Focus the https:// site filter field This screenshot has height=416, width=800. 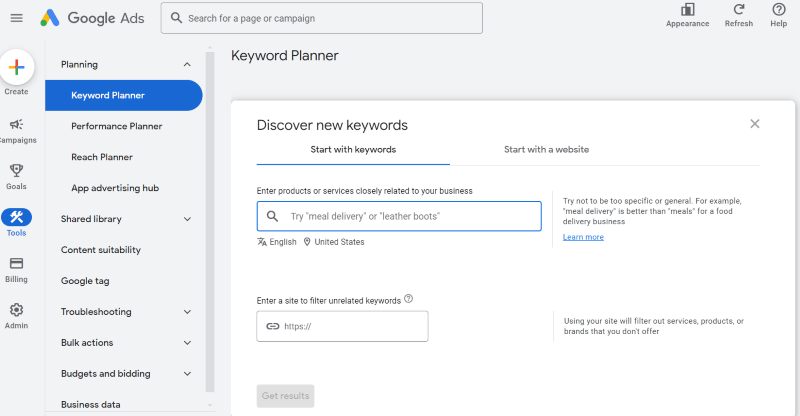[342, 326]
